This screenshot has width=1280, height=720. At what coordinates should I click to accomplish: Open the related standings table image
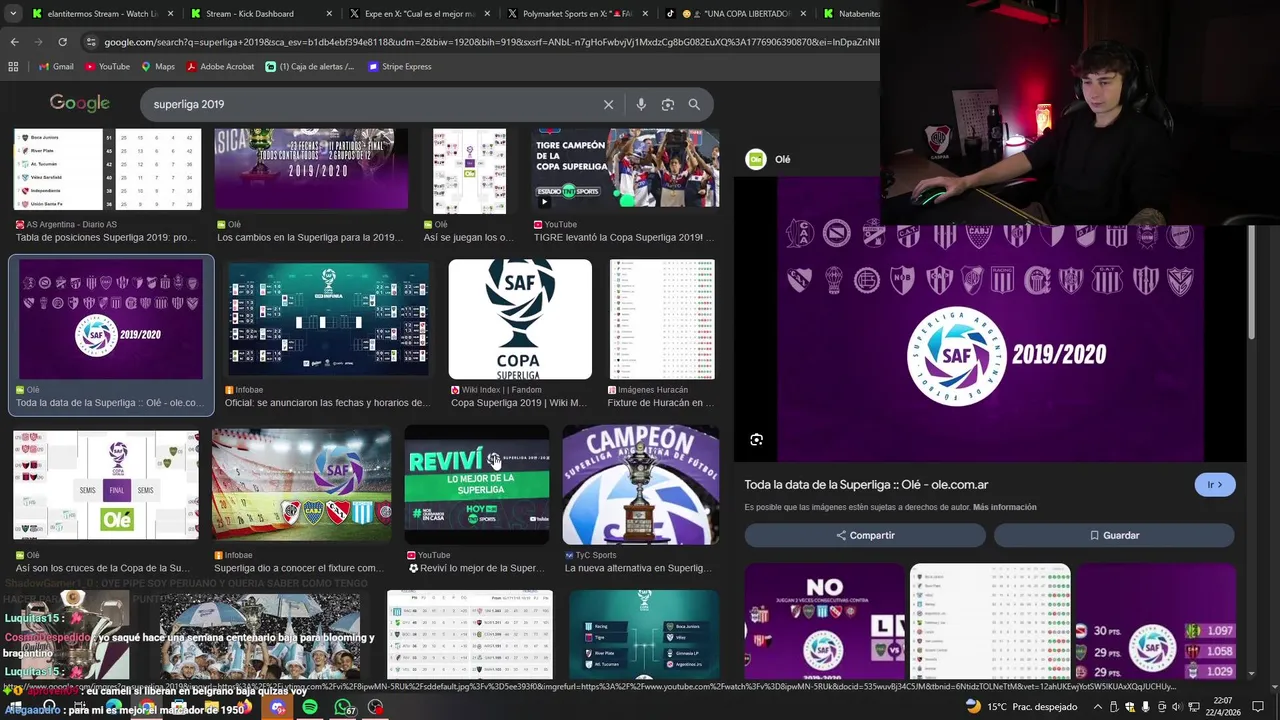click(990, 622)
